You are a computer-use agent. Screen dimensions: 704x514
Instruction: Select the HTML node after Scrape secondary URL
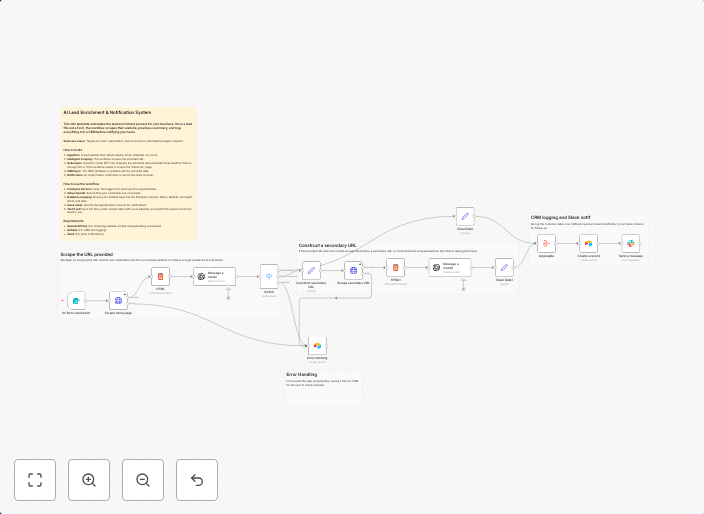396,268
